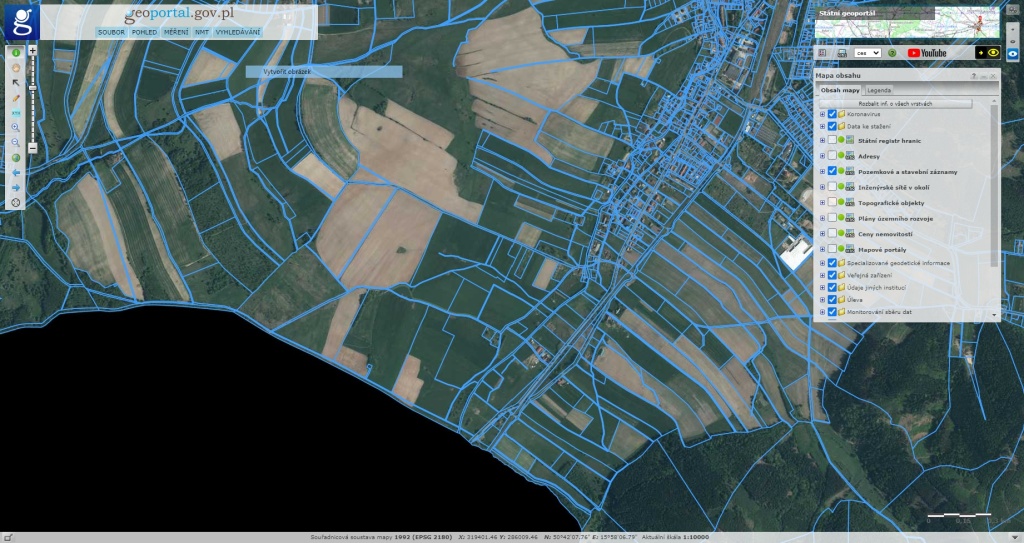The image size is (1024, 543).
Task: Select the arrow pointer tool
Action: 16,82
